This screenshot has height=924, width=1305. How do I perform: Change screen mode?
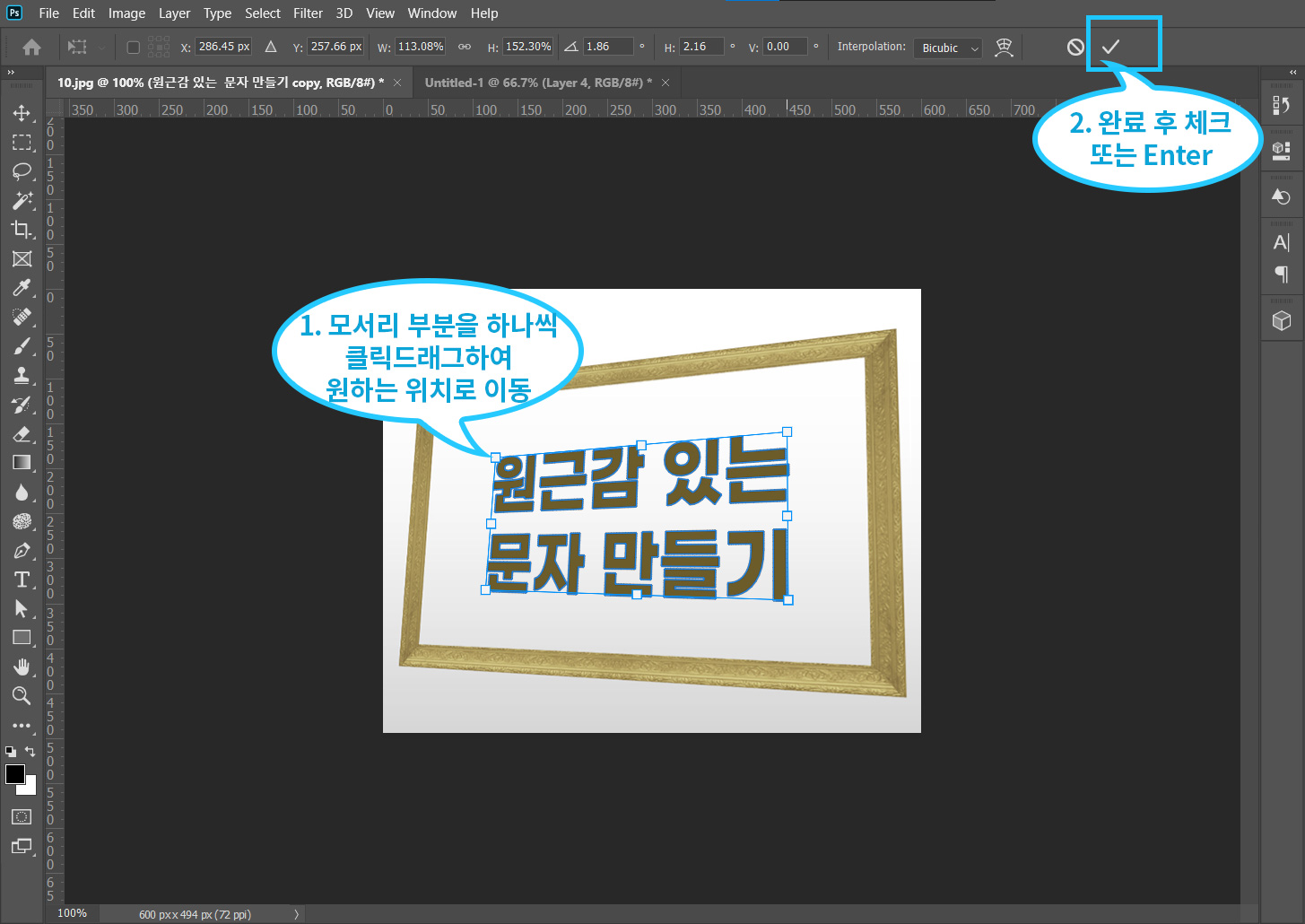click(x=22, y=846)
